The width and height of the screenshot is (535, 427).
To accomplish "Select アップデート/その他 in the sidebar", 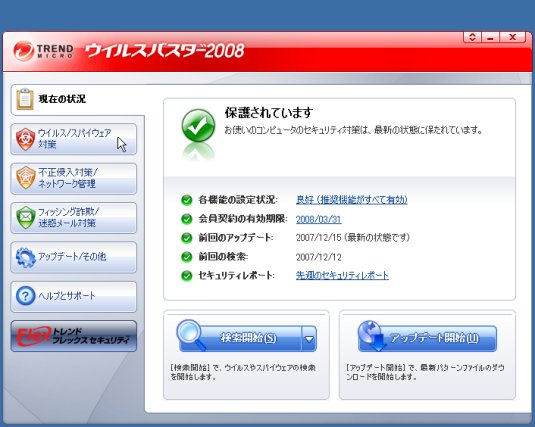I will (x=74, y=257).
